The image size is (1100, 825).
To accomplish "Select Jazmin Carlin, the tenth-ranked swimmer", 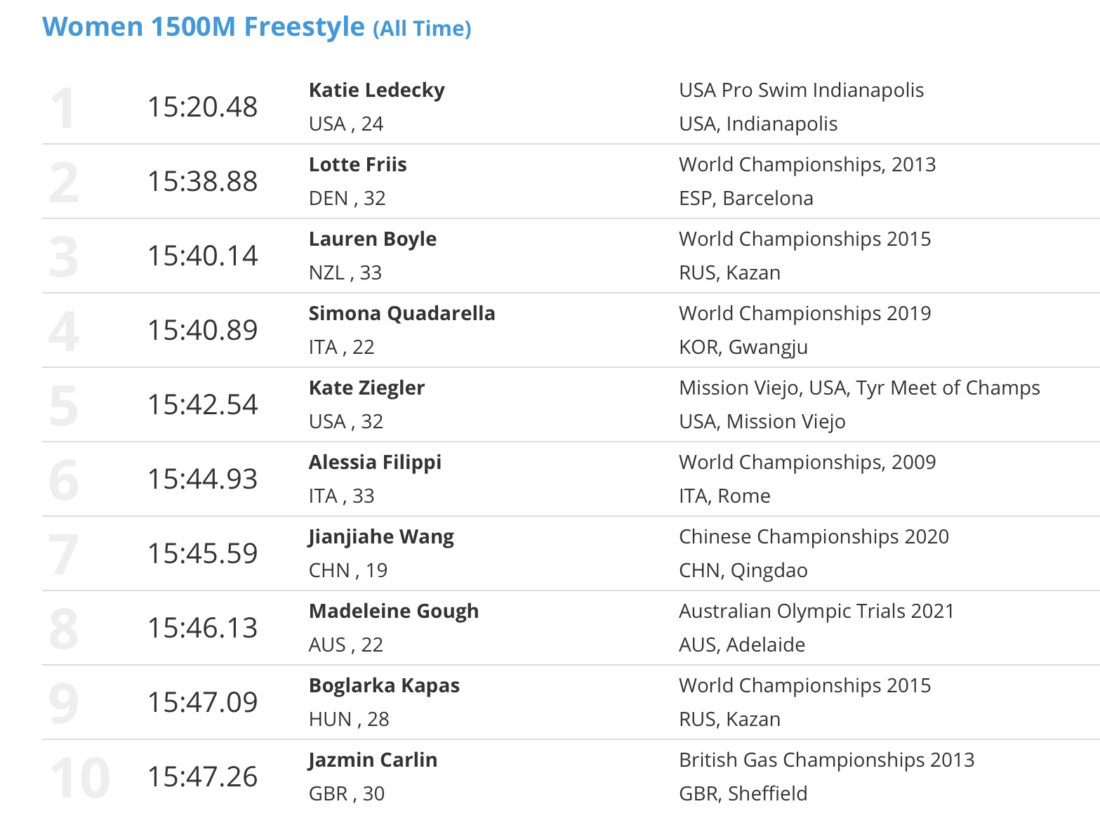I will [x=373, y=760].
